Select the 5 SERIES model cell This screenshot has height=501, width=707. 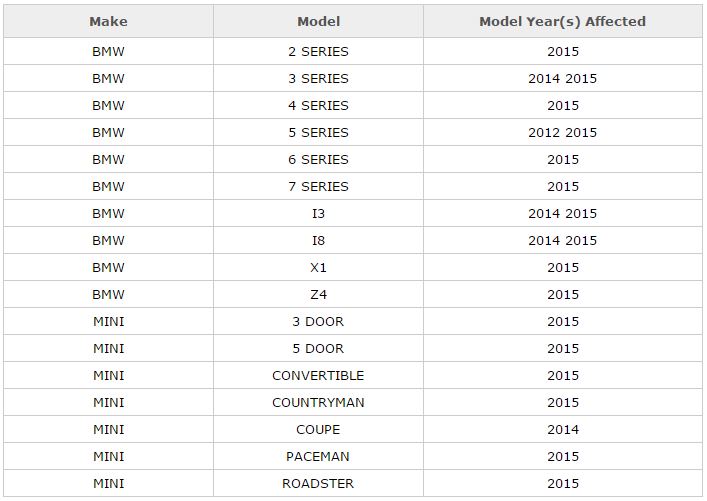pos(318,133)
